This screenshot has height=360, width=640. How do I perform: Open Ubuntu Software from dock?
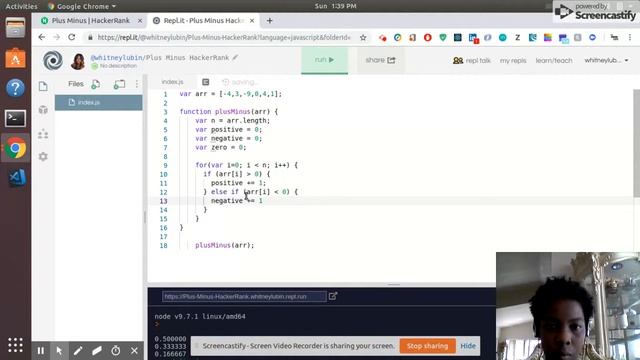(x=16, y=58)
